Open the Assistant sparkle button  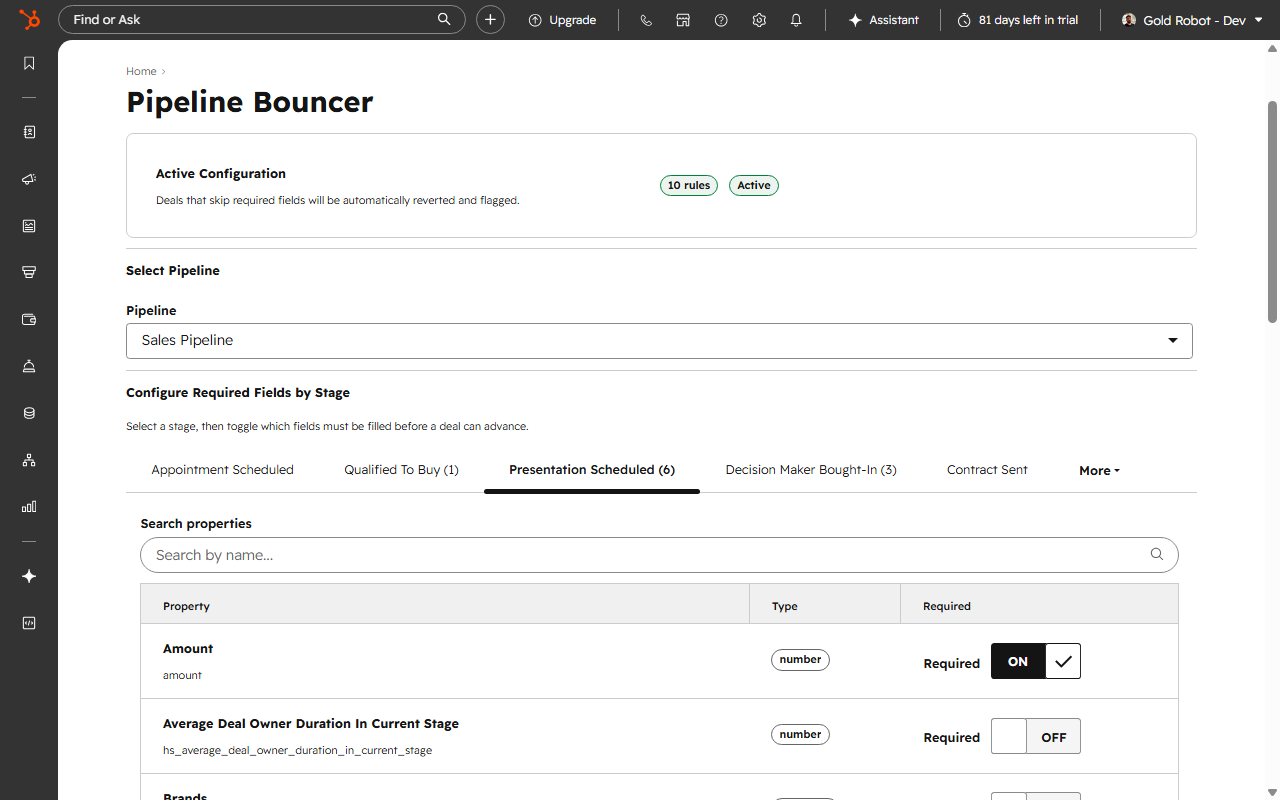[x=883, y=20]
